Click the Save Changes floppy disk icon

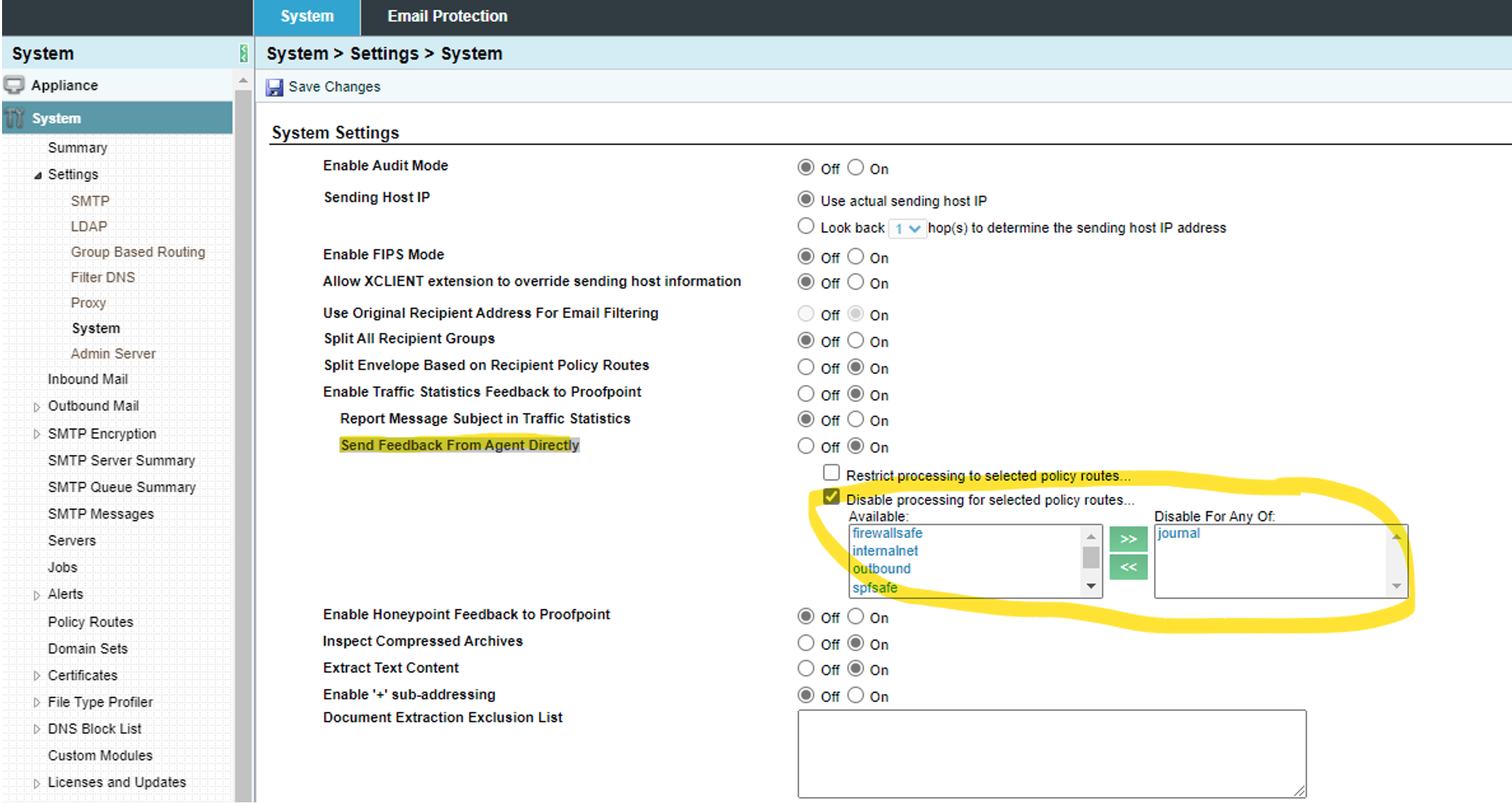[275, 87]
